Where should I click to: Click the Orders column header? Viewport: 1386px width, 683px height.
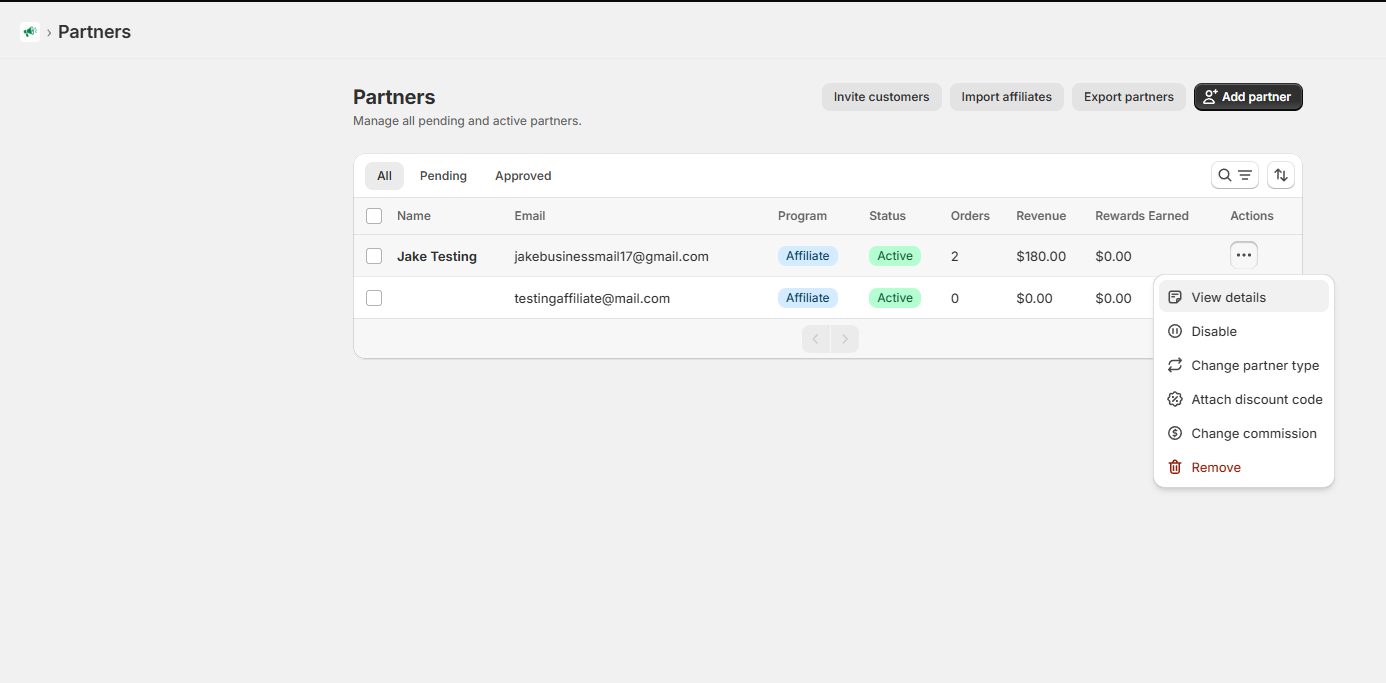(x=970, y=216)
